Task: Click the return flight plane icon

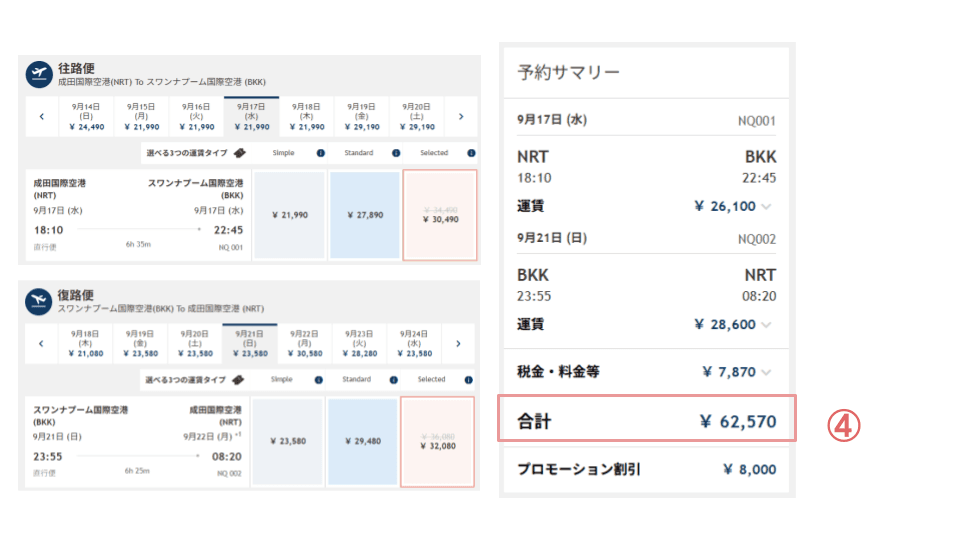Action: 39,301
